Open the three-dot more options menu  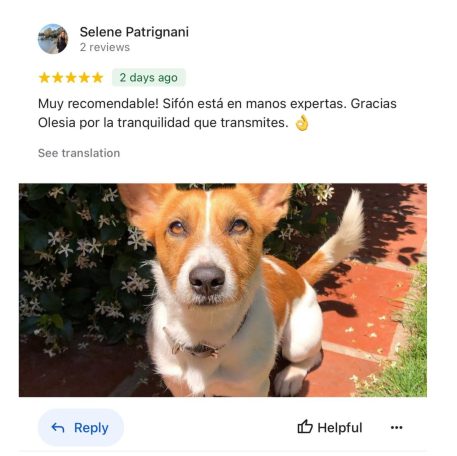pos(396,427)
